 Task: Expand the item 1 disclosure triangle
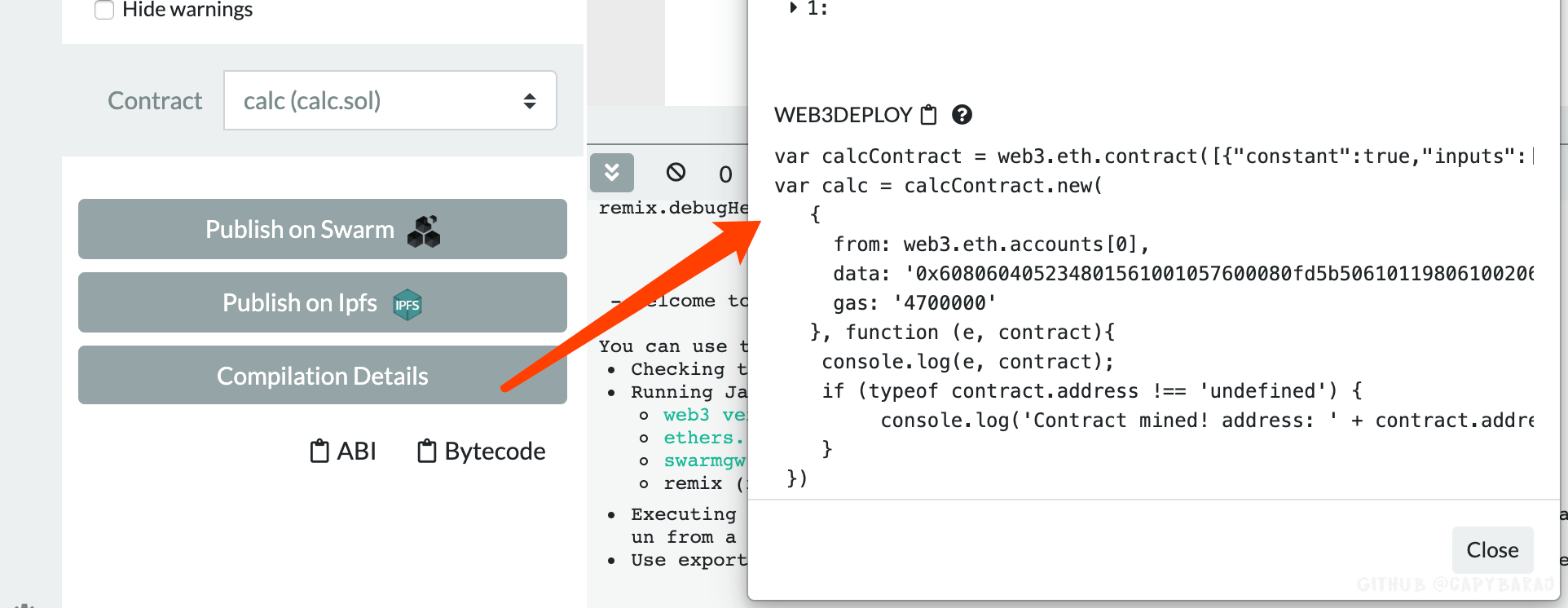click(793, 8)
